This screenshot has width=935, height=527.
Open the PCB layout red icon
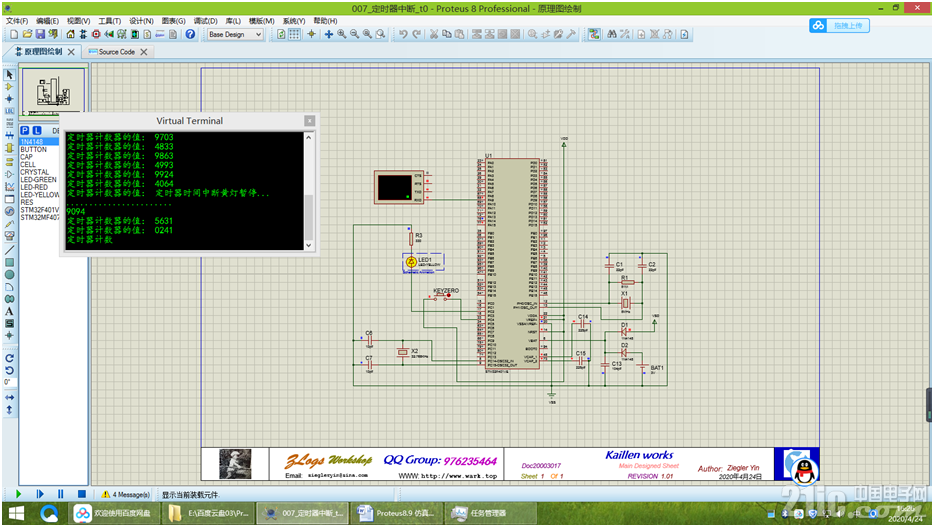tap(96, 35)
